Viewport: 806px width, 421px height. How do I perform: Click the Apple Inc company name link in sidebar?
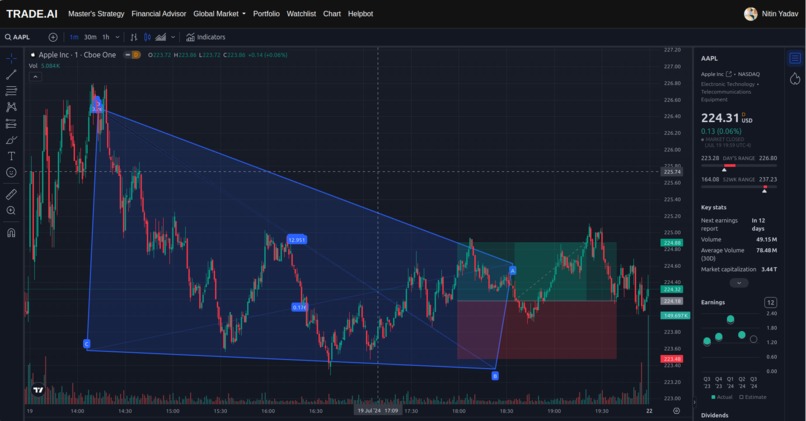pos(712,74)
